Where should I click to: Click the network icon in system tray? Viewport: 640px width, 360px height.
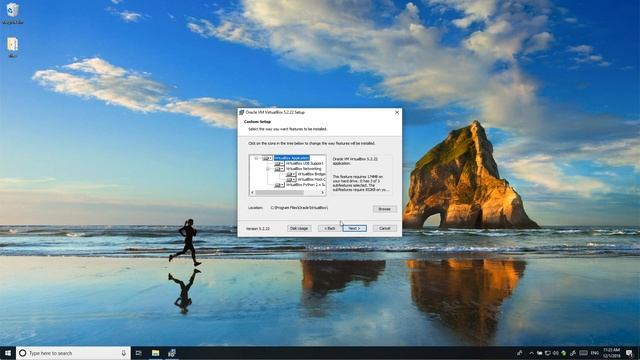tap(548, 353)
